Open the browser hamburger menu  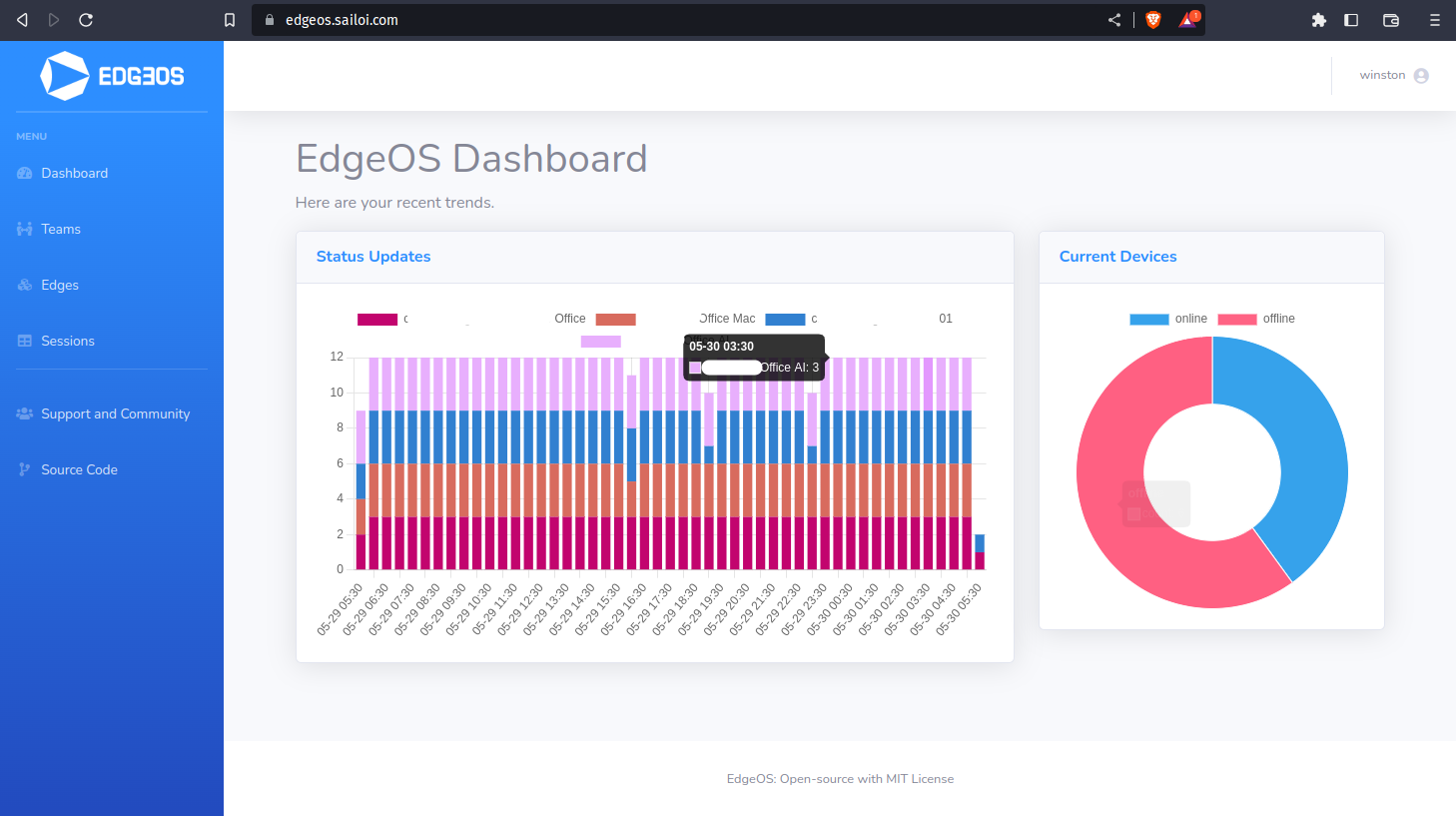pos(1435,19)
